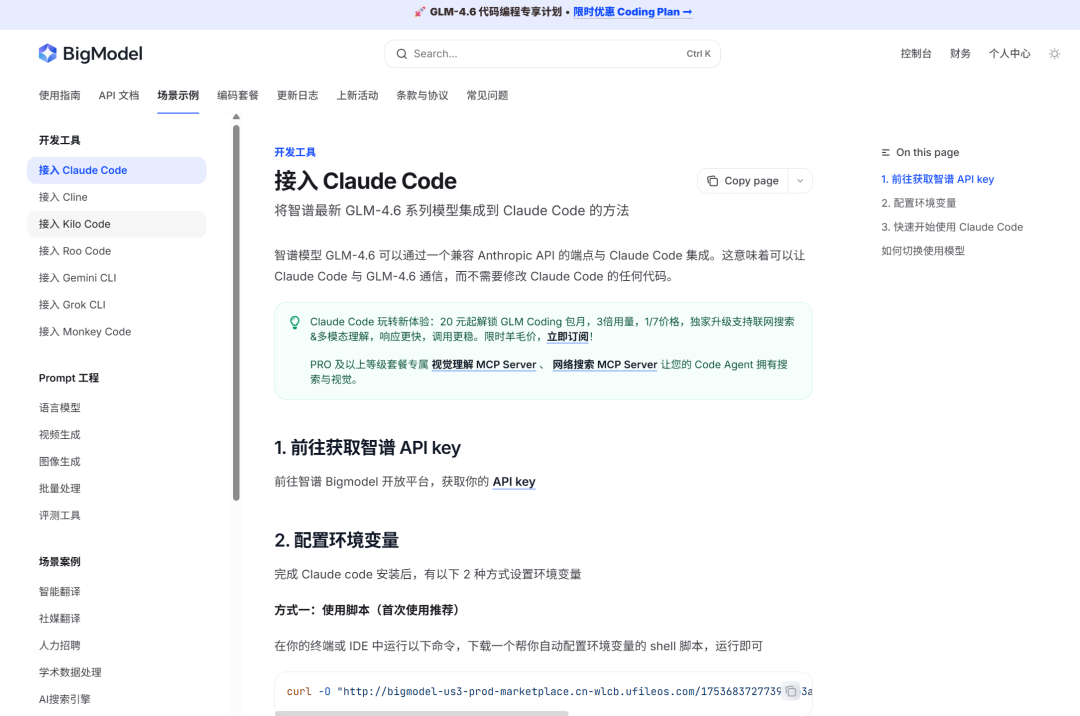This screenshot has width=1080, height=716.
Task: Click the On this page list icon
Action: tap(886, 152)
